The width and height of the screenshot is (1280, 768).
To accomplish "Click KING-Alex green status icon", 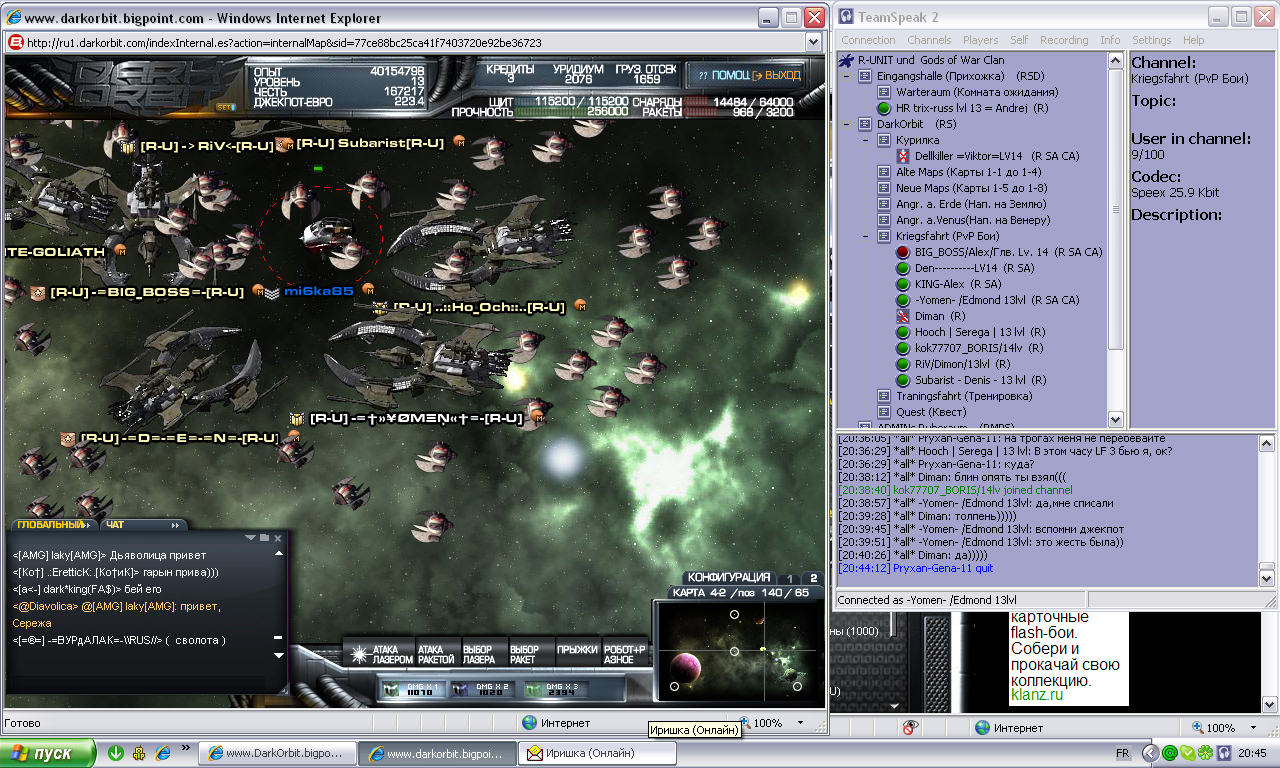I will tap(903, 284).
